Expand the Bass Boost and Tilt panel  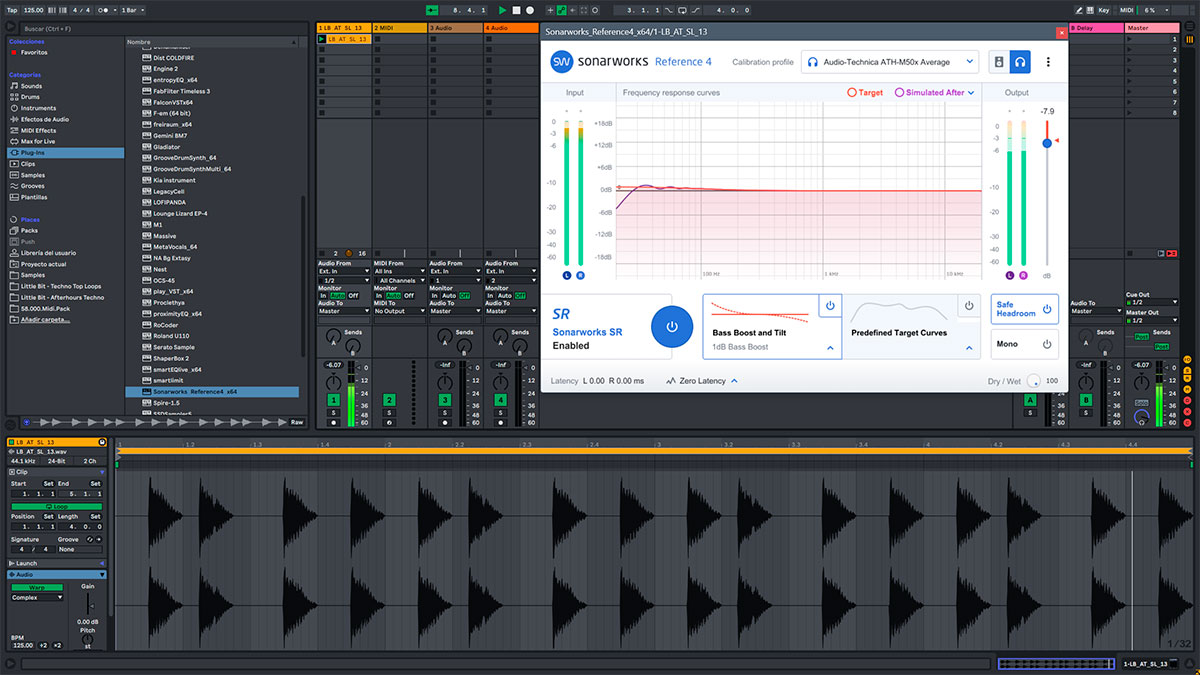coord(830,348)
